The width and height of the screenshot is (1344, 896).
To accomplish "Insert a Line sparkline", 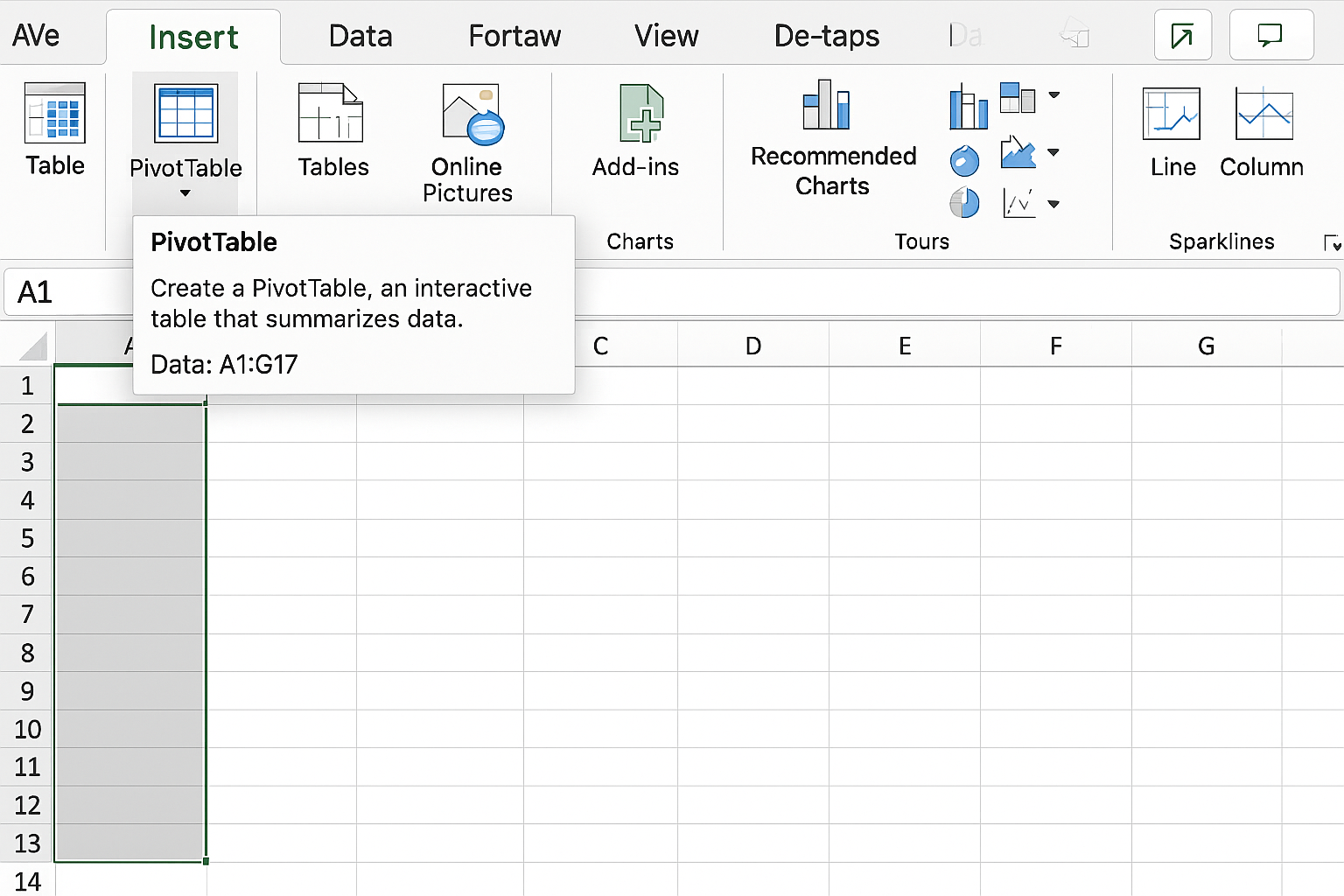I will (1172, 131).
